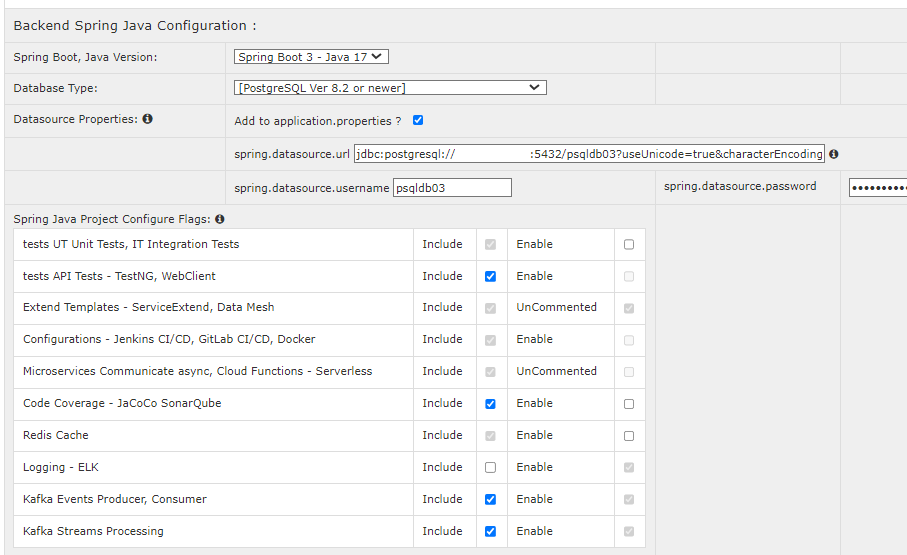Click Include checkbox for Redis Cache
The height and width of the screenshot is (555, 907).
(491, 435)
